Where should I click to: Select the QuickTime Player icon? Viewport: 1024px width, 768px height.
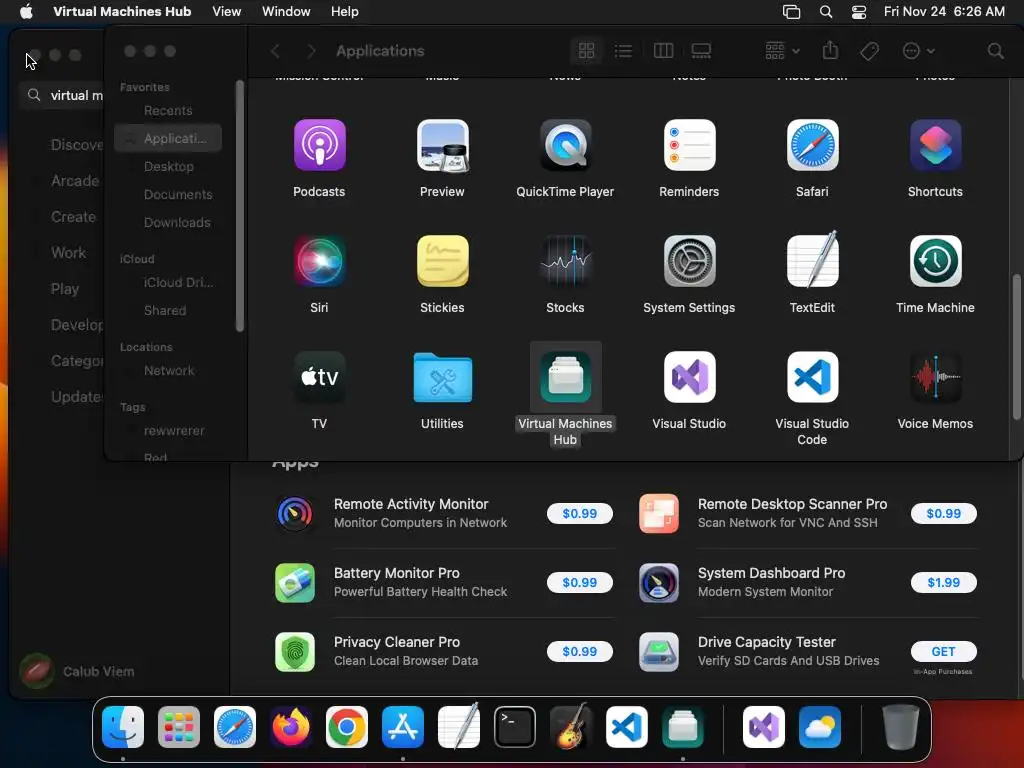click(x=565, y=145)
